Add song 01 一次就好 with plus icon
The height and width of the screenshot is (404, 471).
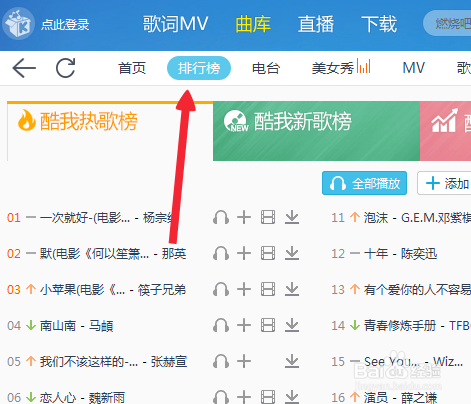tap(244, 217)
